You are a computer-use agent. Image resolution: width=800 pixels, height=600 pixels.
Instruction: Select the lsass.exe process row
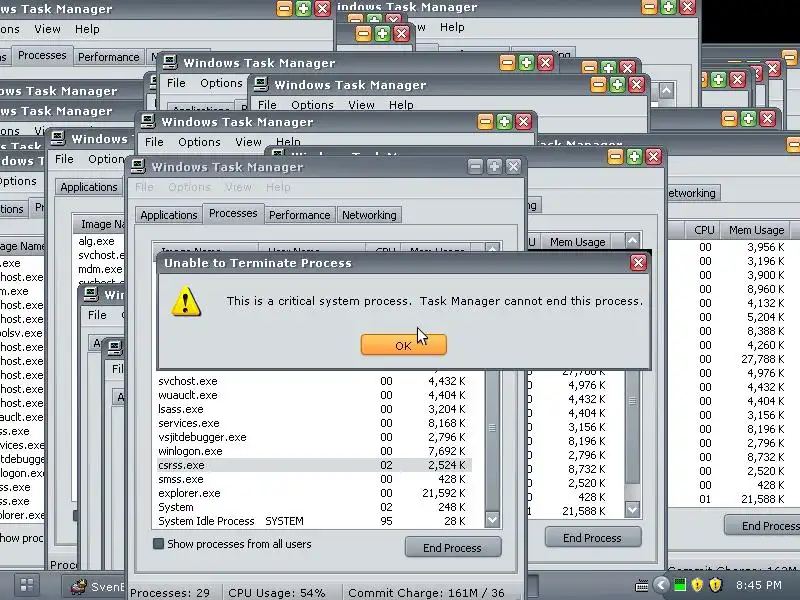tap(314, 409)
